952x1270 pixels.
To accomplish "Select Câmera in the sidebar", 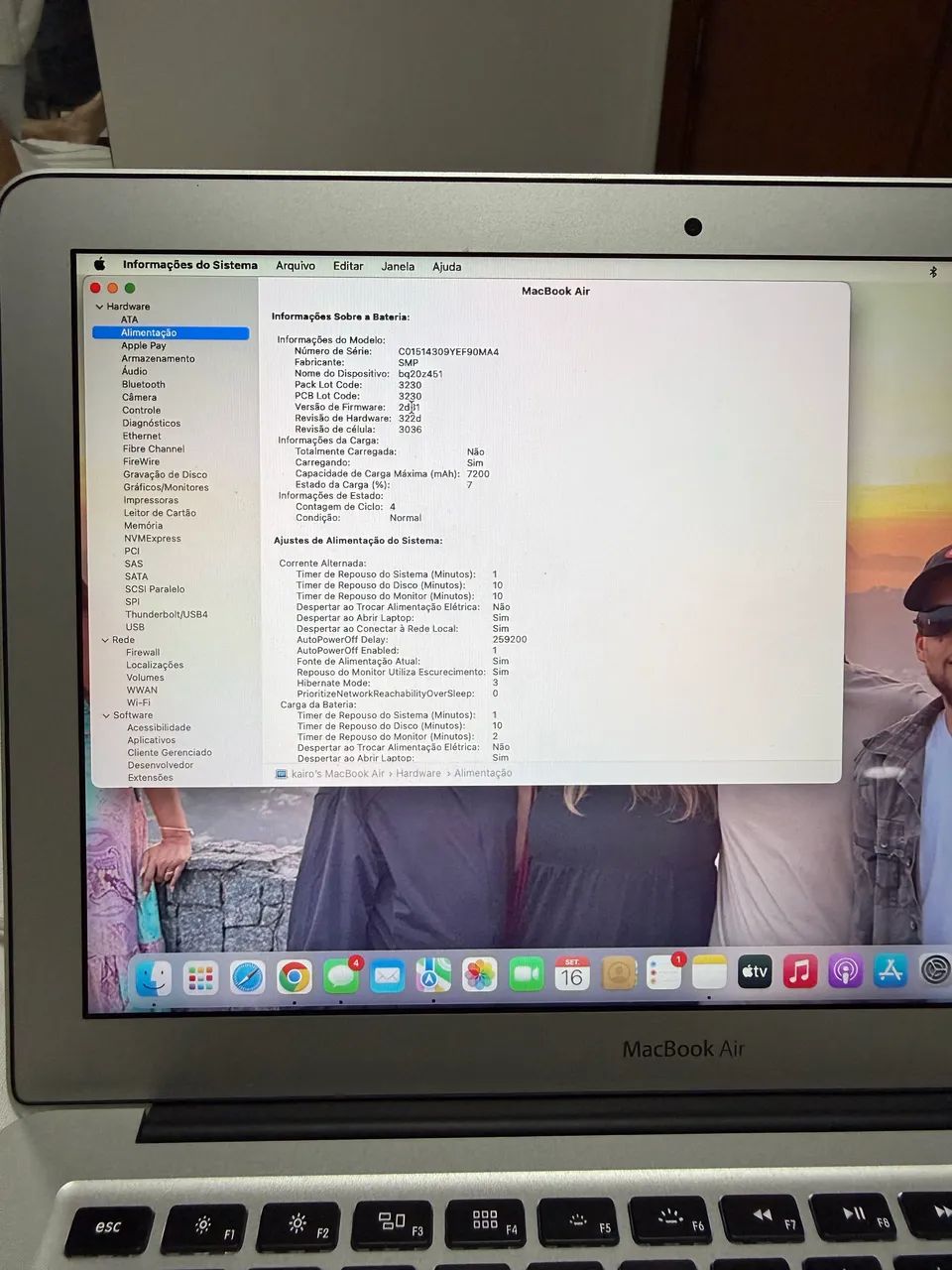I will pos(140,397).
